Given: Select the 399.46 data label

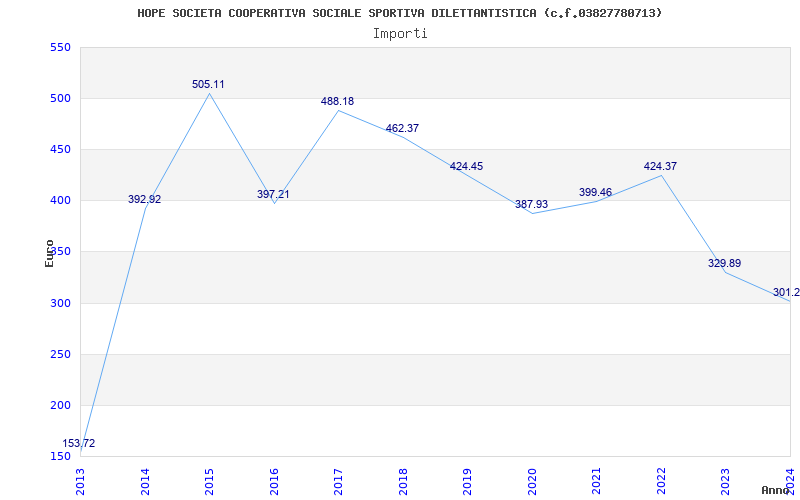Looking at the screenshot, I should point(595,192).
